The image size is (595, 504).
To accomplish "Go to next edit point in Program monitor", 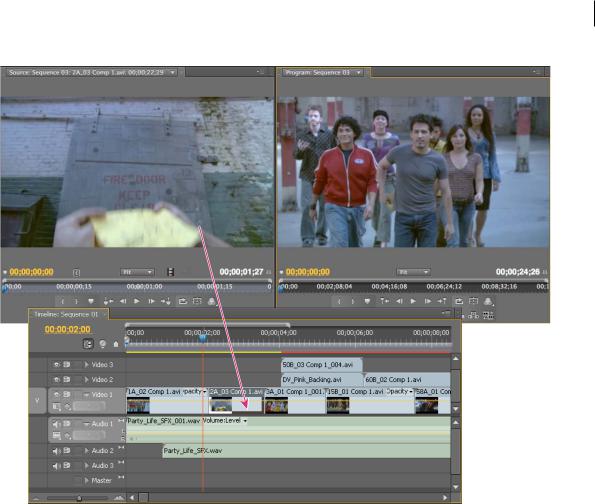I will pos(442,301).
